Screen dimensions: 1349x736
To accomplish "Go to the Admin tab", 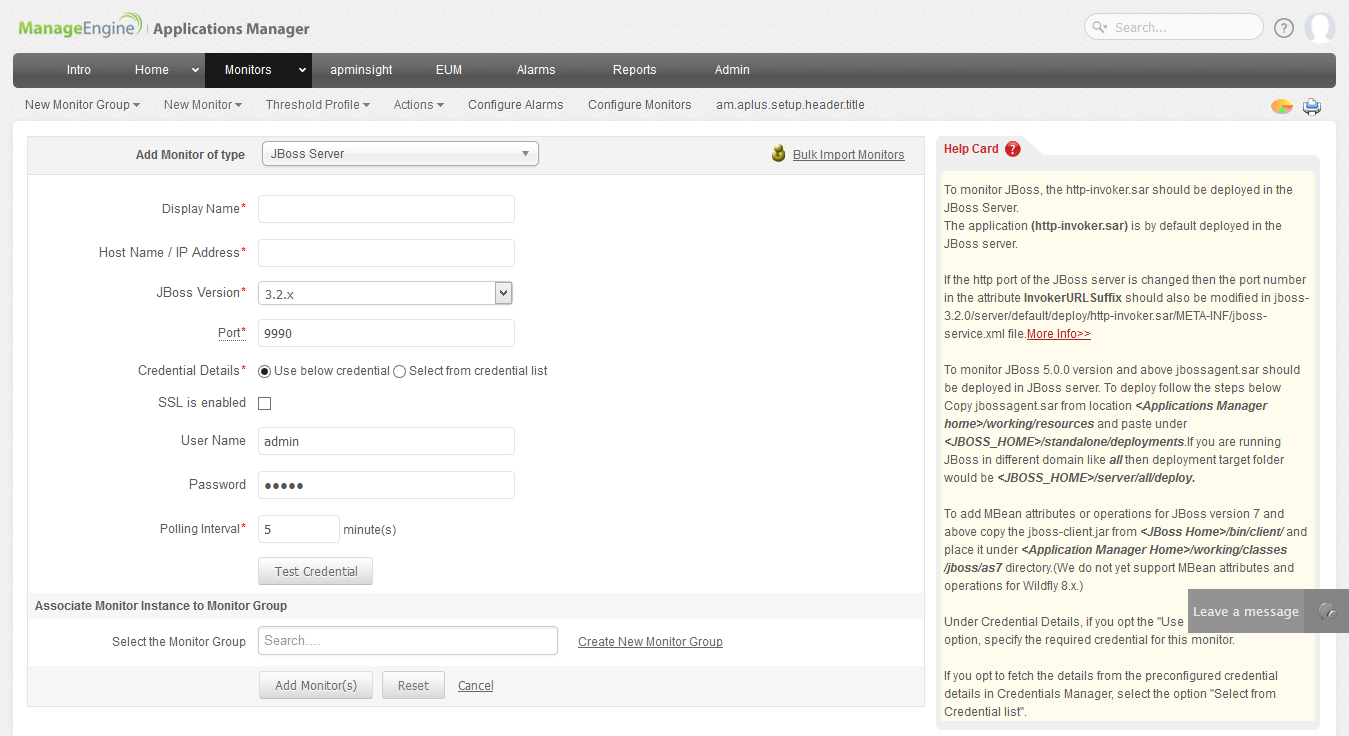I will pos(732,70).
